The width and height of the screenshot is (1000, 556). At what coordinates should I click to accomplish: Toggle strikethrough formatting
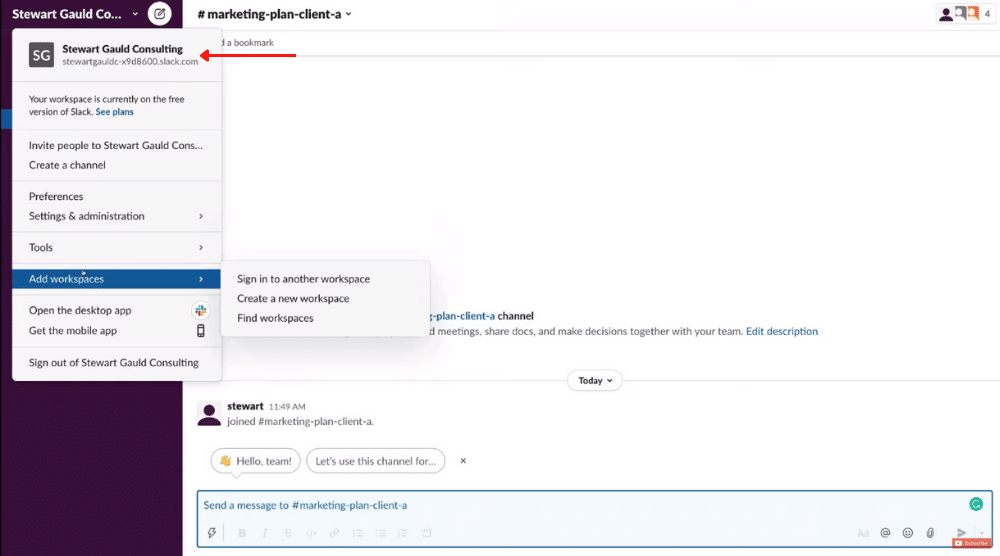pyautogui.click(x=288, y=533)
